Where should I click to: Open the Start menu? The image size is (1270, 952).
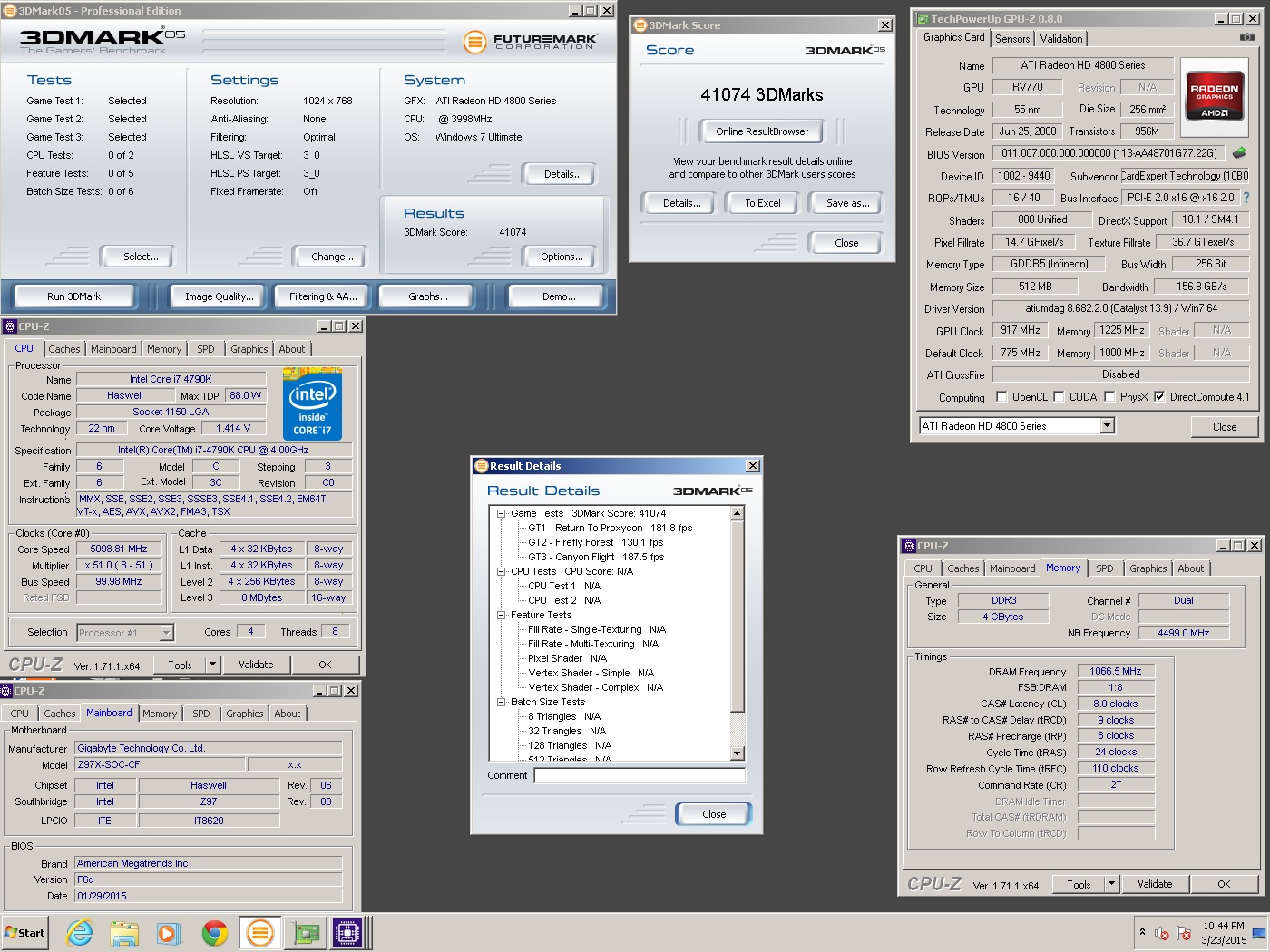[24, 932]
